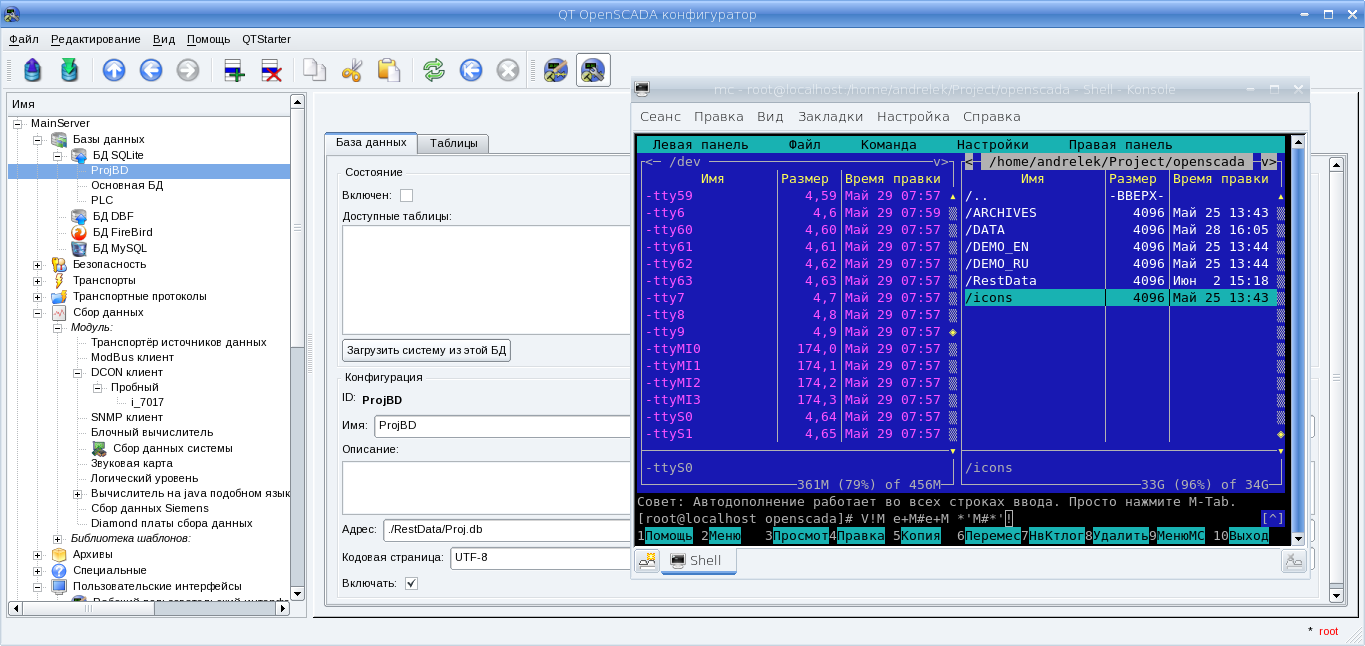The image size is (1365, 646).
Task: Expand the Архивы tree node
Action: (x=38, y=554)
